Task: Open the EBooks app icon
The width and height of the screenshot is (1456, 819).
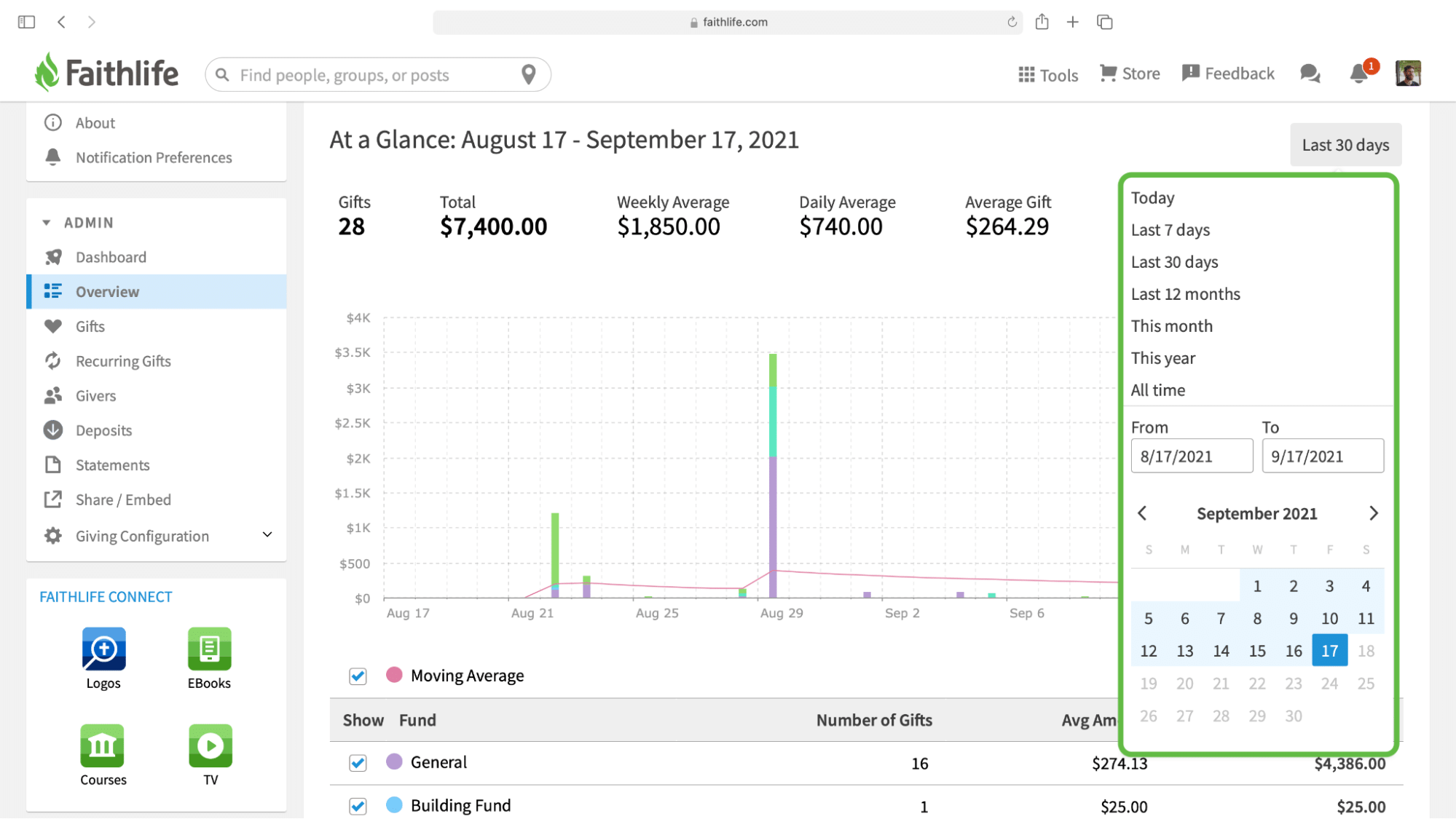Action: (x=210, y=649)
